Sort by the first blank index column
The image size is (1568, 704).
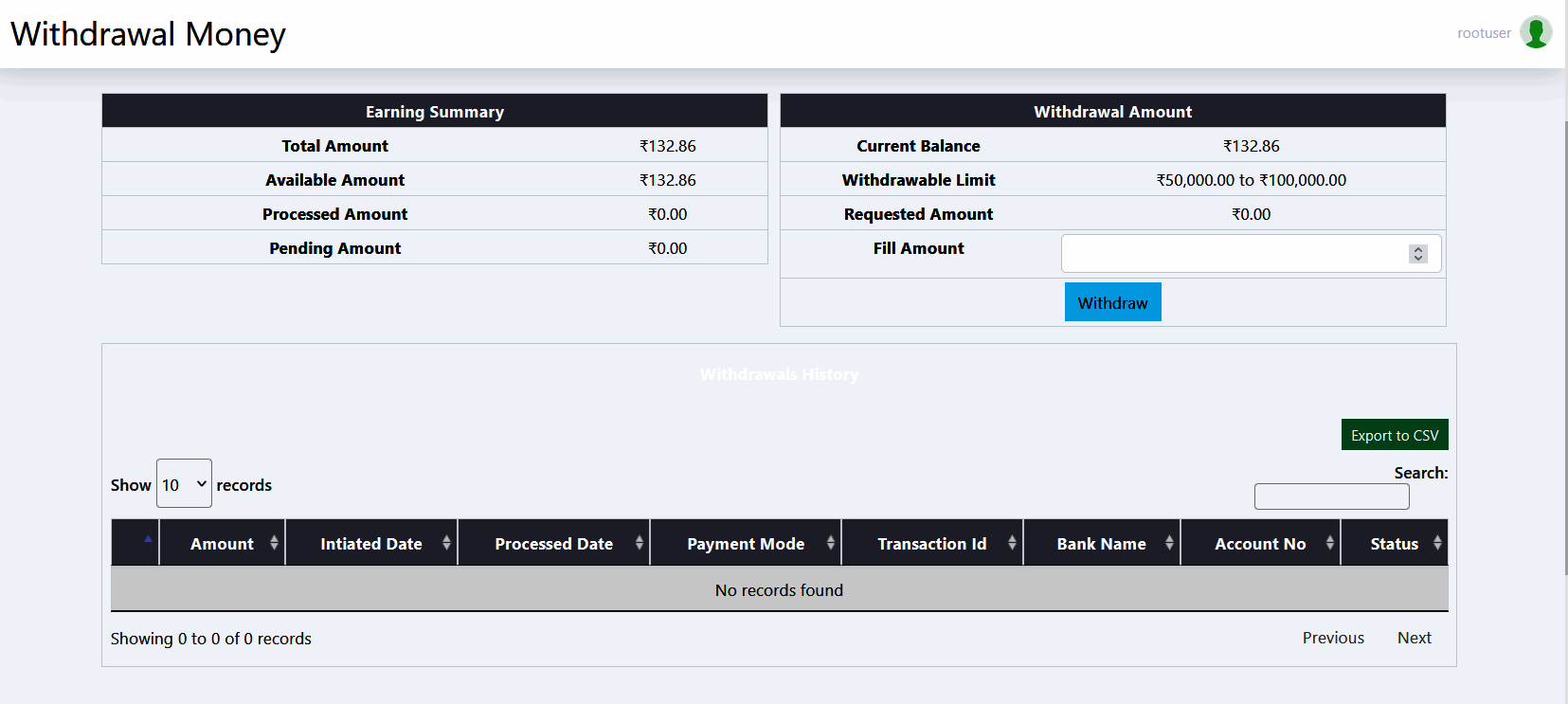tap(135, 542)
